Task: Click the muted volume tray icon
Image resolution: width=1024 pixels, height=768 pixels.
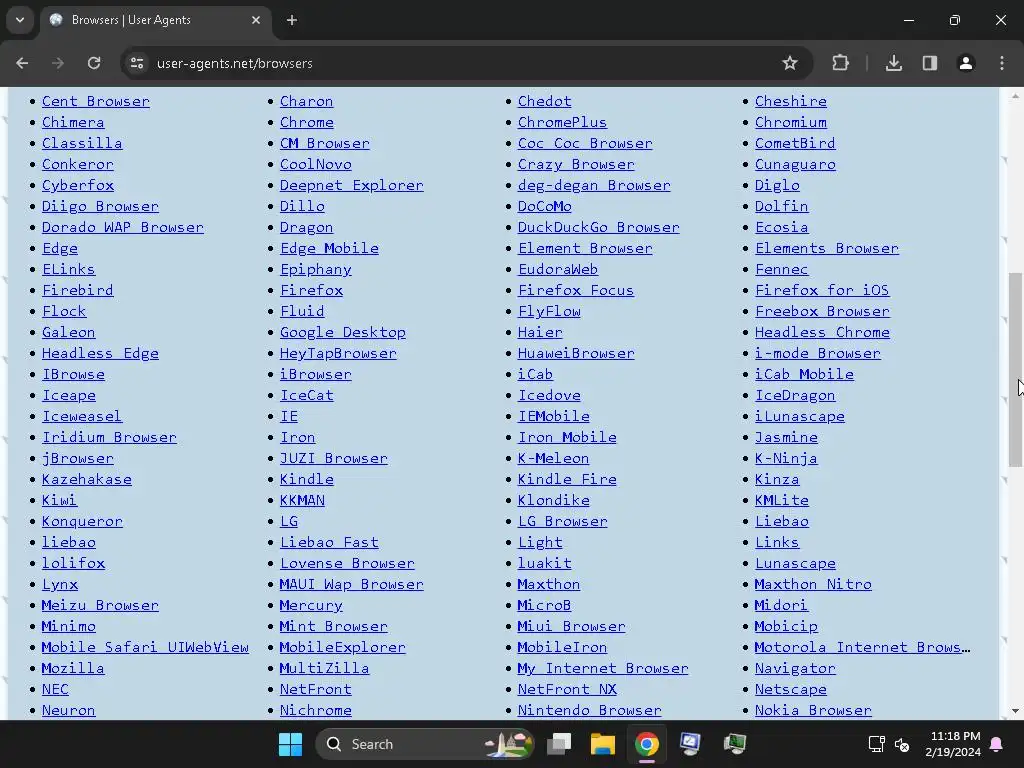Action: click(x=902, y=744)
